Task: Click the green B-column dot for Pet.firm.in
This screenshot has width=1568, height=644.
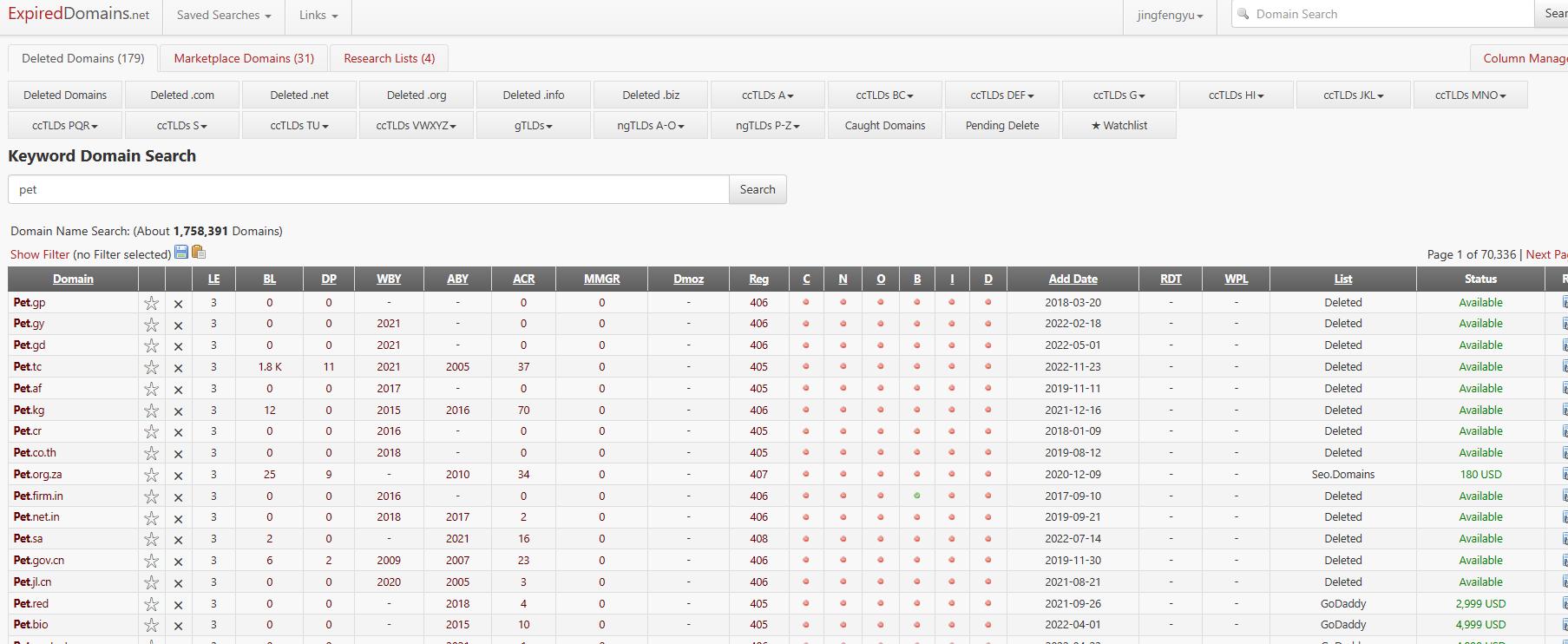Action: pyautogui.click(x=916, y=496)
